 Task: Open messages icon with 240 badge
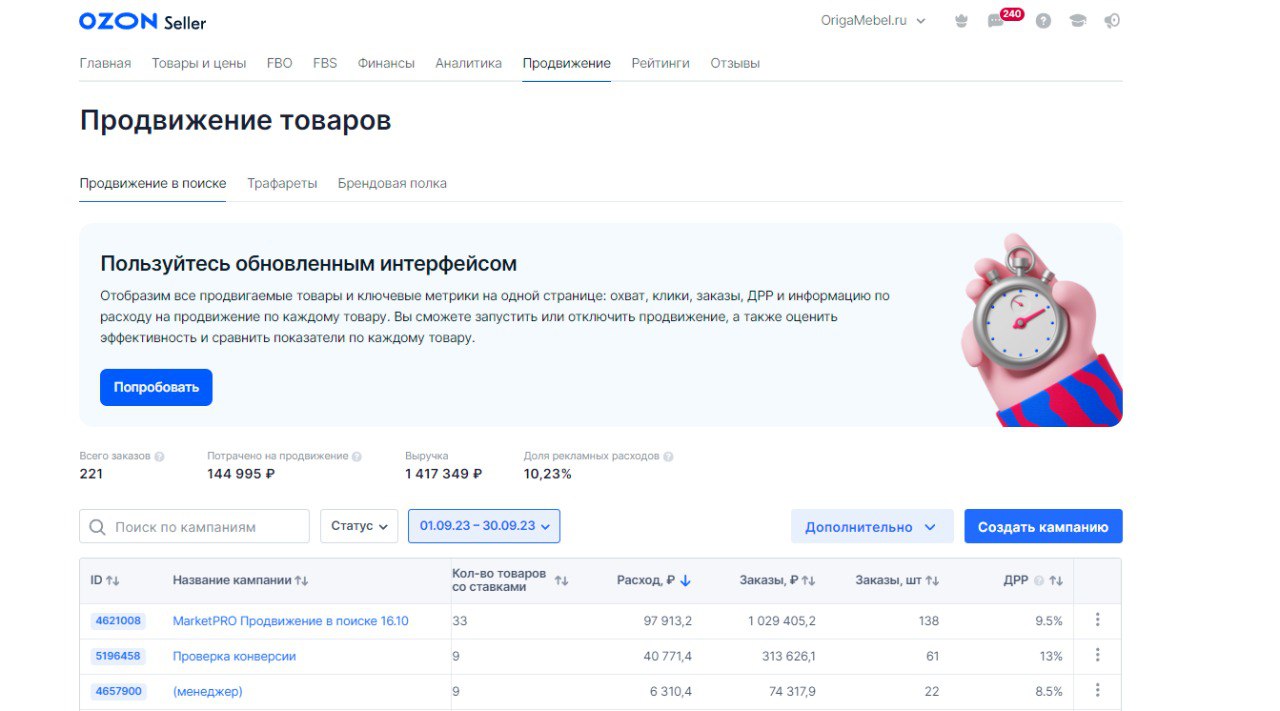tap(1003, 19)
